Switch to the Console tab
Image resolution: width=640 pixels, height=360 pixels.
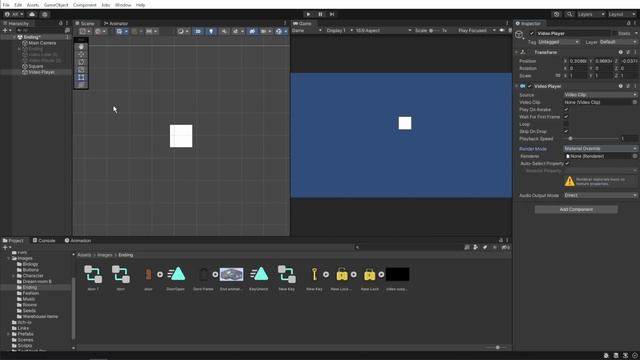pos(44,240)
